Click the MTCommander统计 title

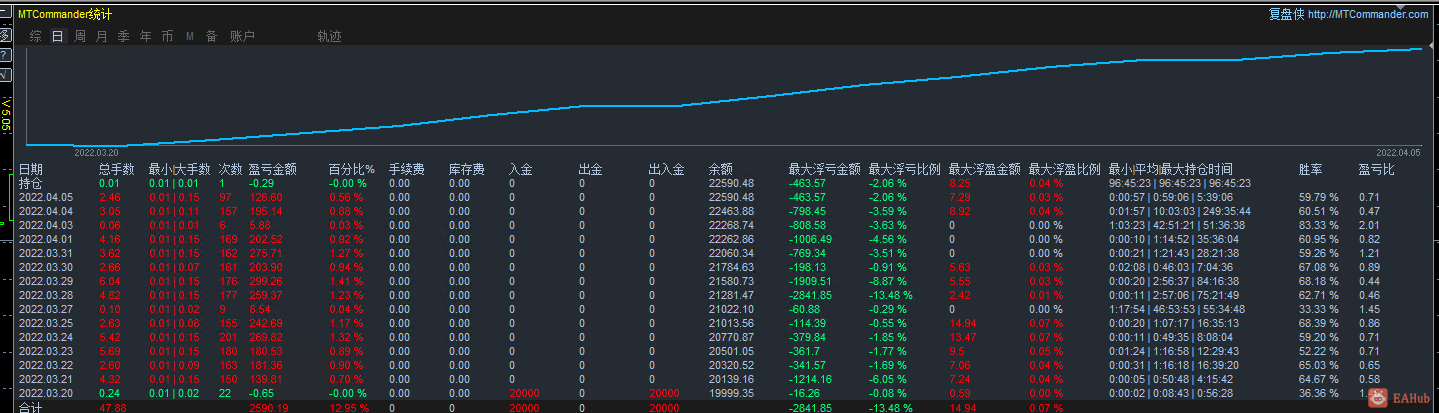coord(66,14)
